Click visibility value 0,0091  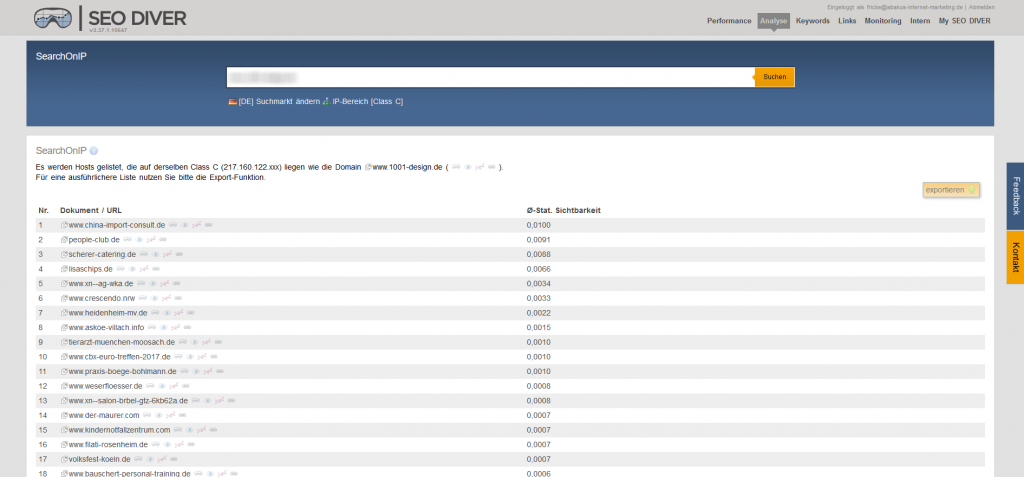pos(538,240)
